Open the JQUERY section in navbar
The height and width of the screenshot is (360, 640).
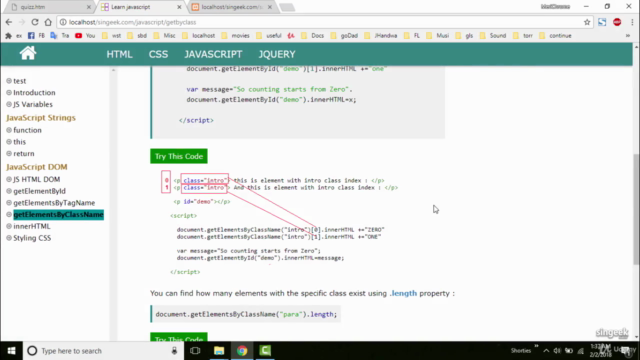[277, 54]
